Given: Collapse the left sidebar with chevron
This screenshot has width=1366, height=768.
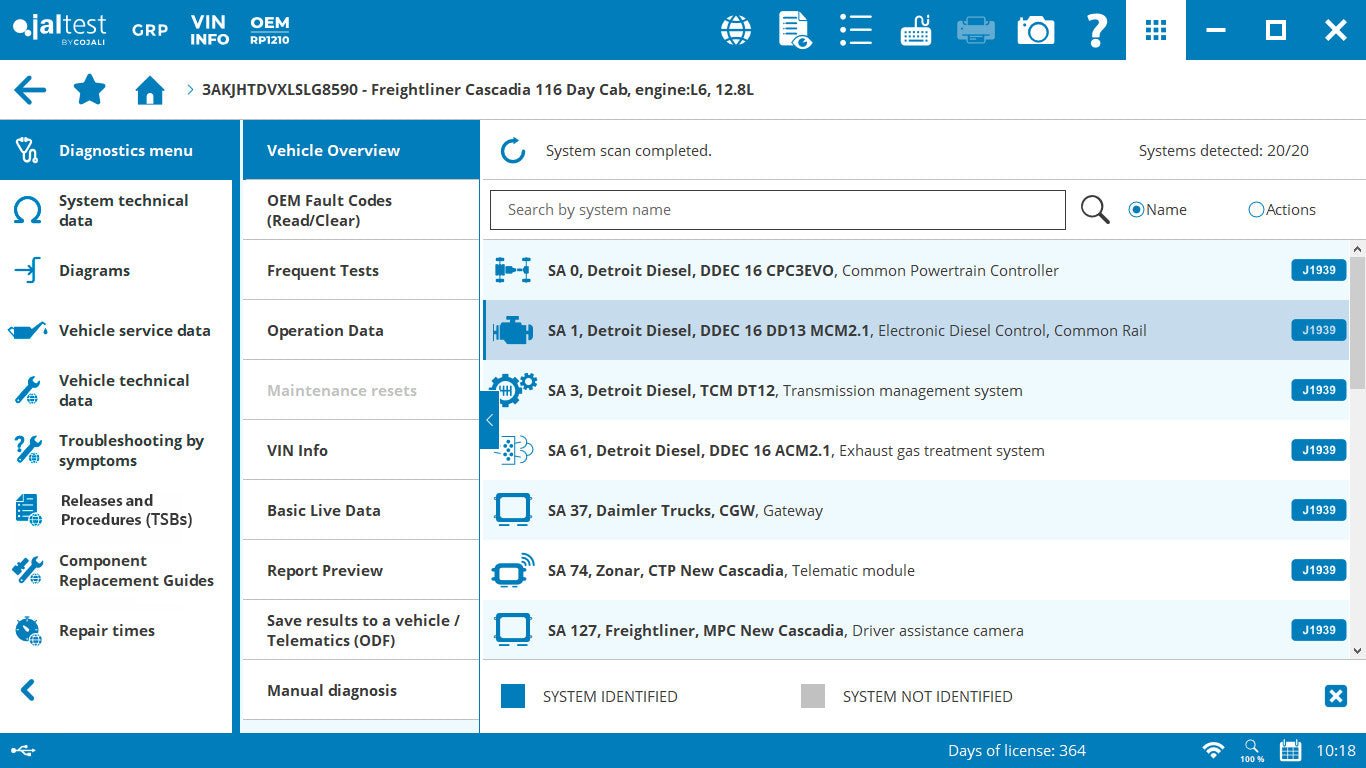Looking at the screenshot, I should [28, 690].
